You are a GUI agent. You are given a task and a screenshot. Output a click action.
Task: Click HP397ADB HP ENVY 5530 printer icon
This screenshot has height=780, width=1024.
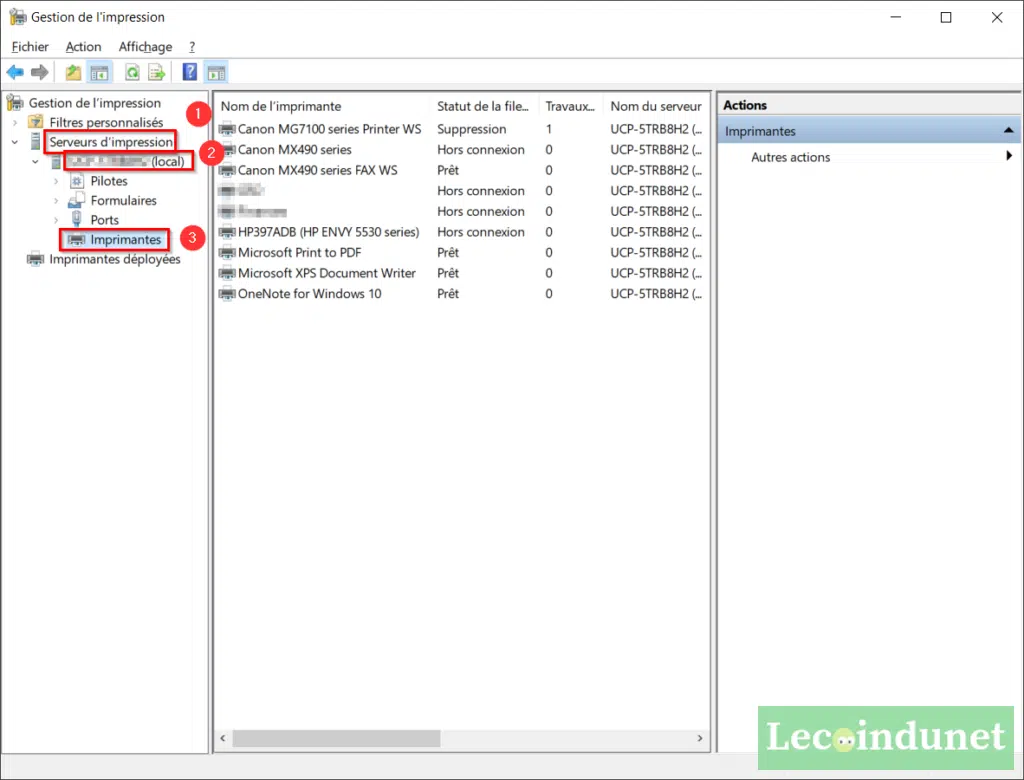coord(227,232)
